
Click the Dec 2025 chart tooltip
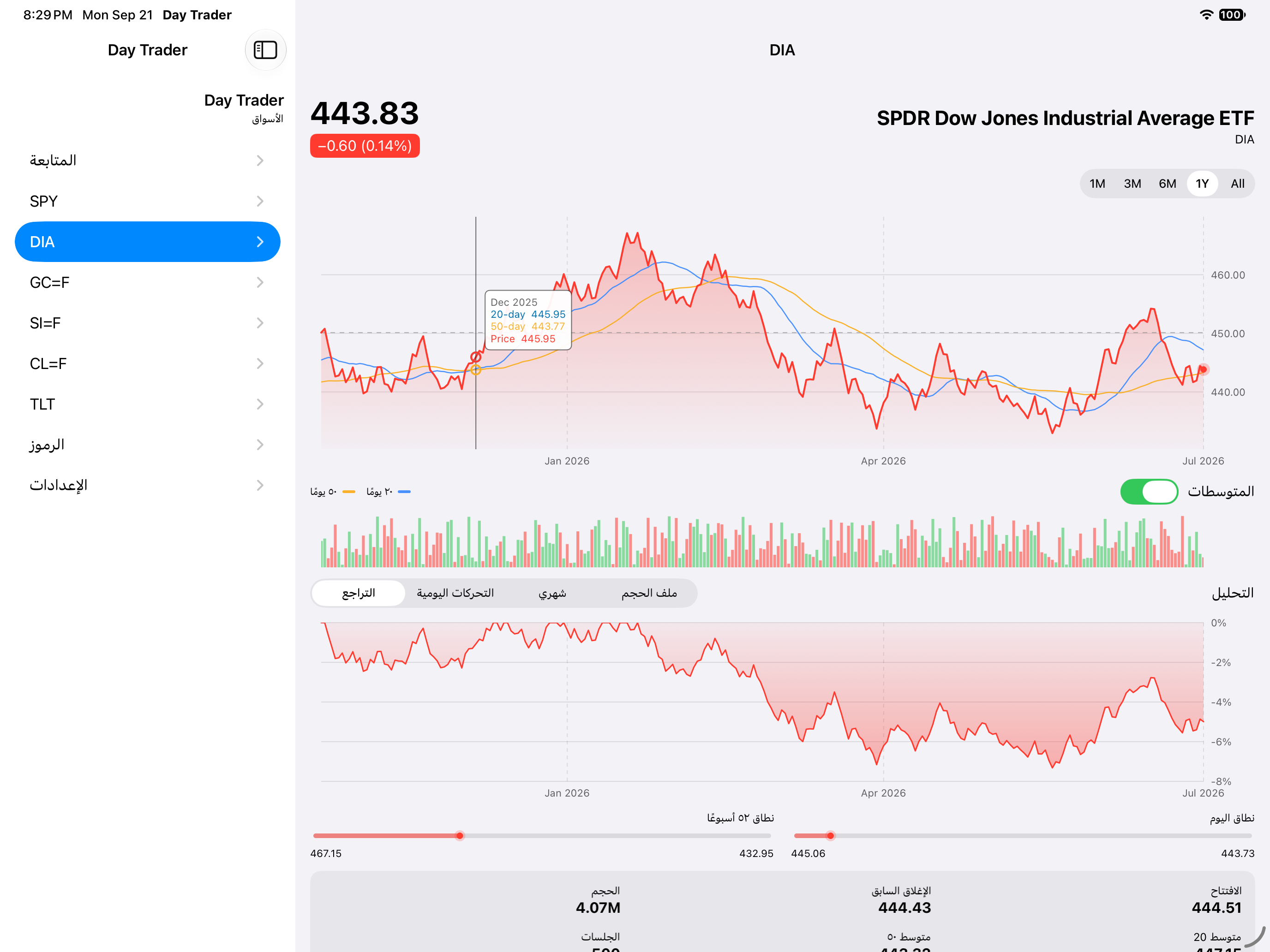[x=528, y=320]
